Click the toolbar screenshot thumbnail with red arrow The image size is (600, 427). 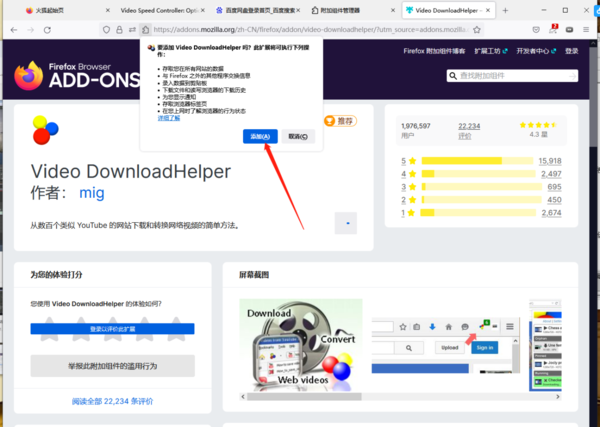click(x=446, y=345)
